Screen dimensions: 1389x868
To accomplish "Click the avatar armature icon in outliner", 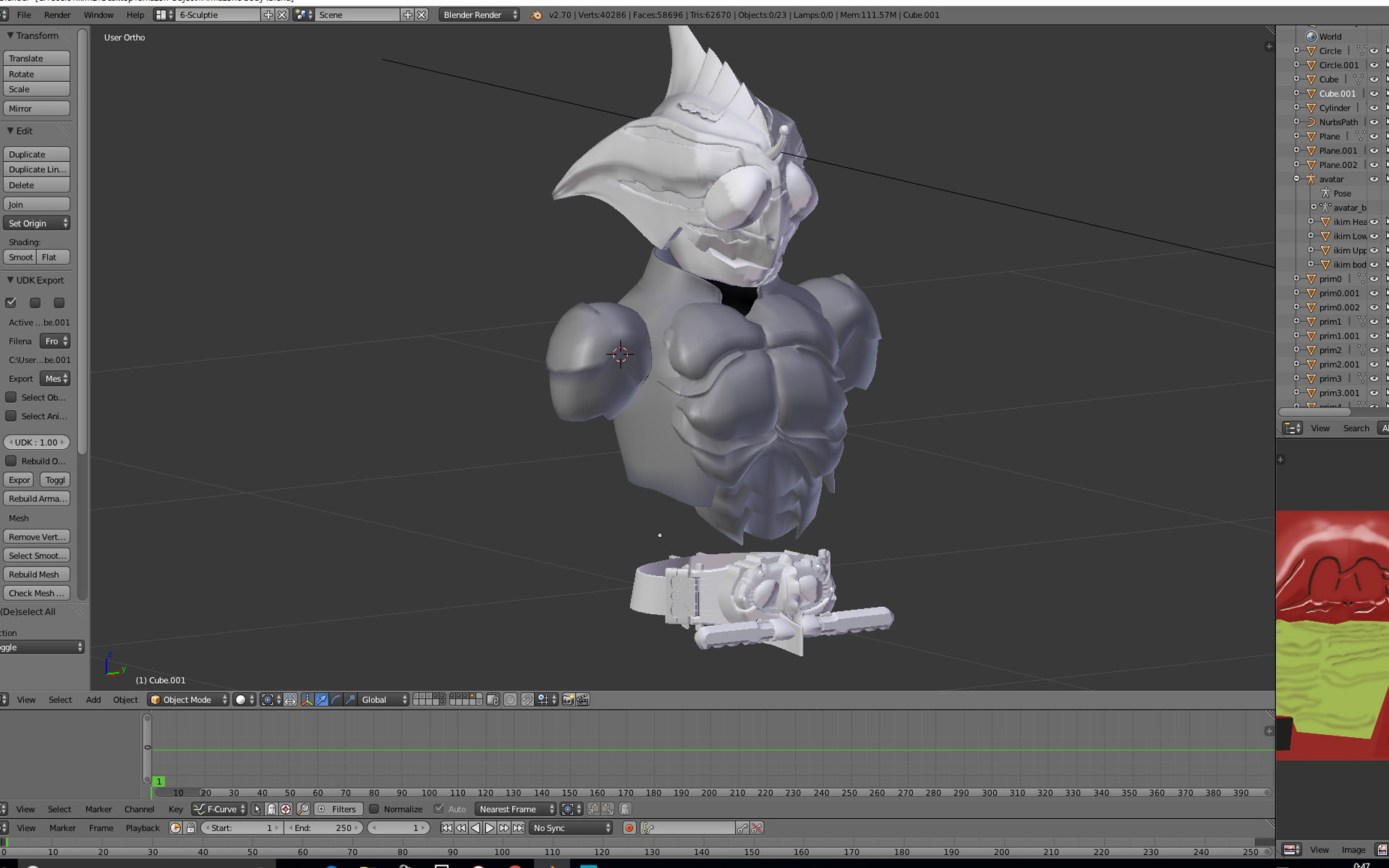I will [x=1311, y=179].
